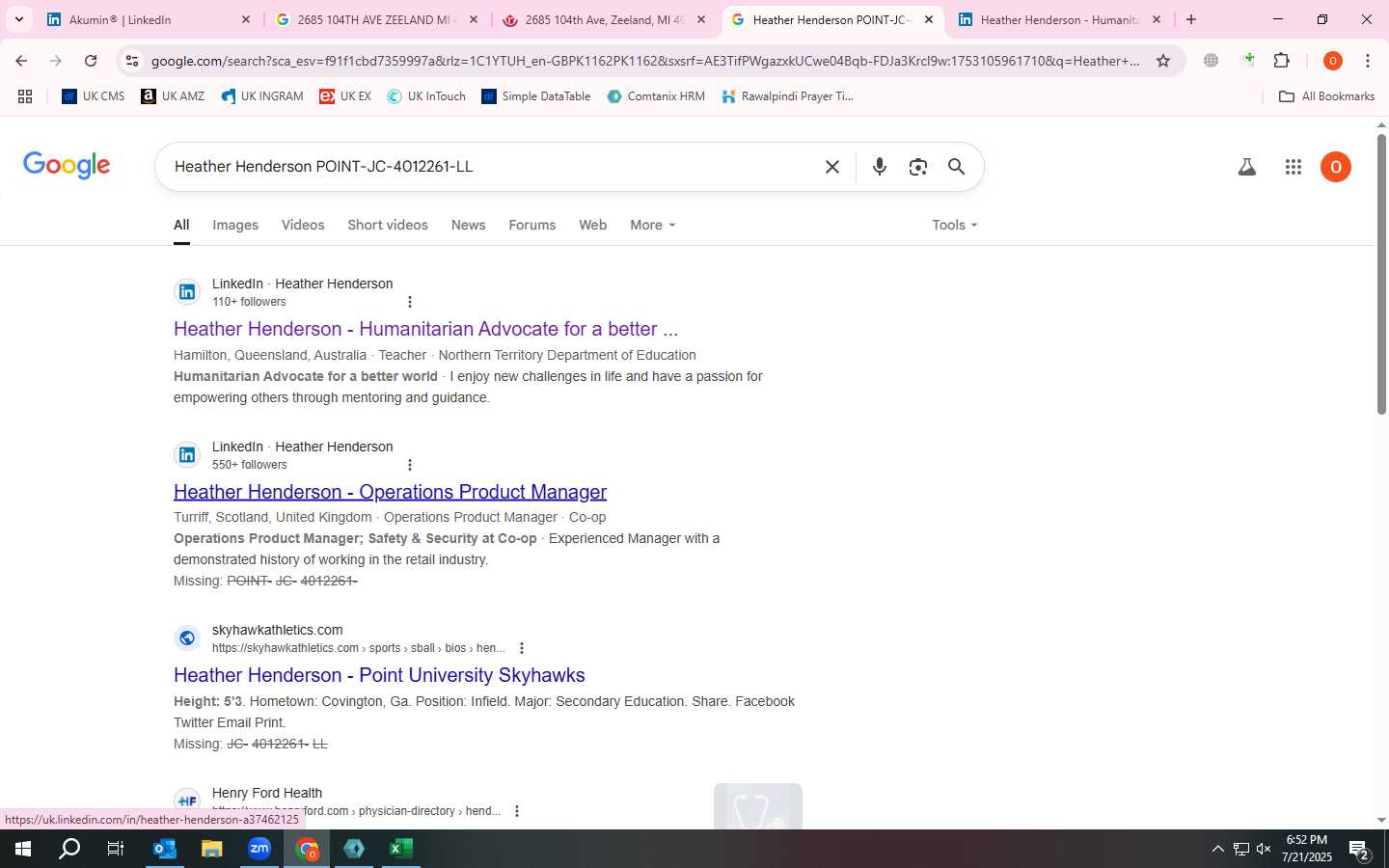Open UK INGRAM bookmark

pos(261,96)
